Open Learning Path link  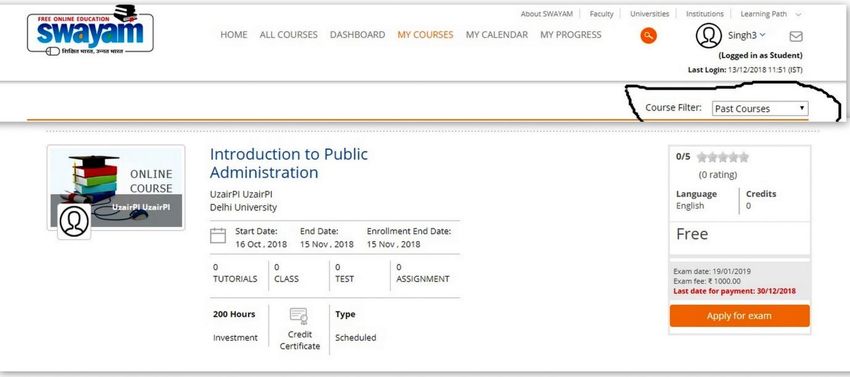point(763,14)
